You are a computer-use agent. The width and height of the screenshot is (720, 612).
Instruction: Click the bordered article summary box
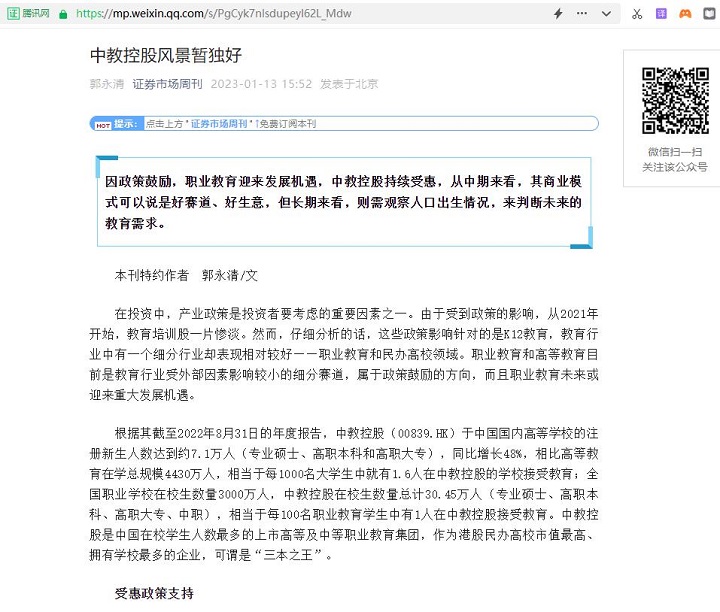[344, 203]
